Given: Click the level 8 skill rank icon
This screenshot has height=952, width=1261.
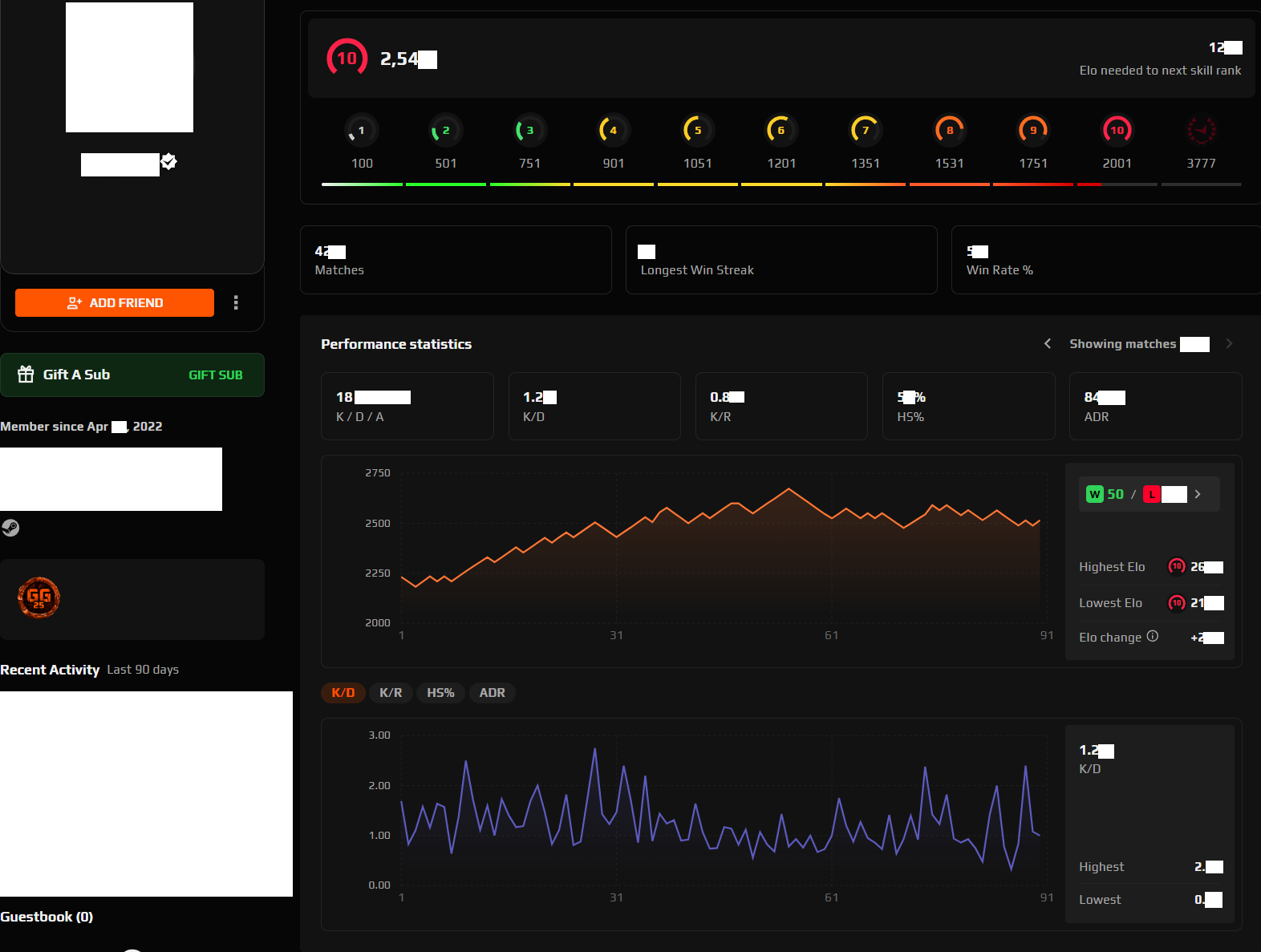Looking at the screenshot, I should [949, 130].
